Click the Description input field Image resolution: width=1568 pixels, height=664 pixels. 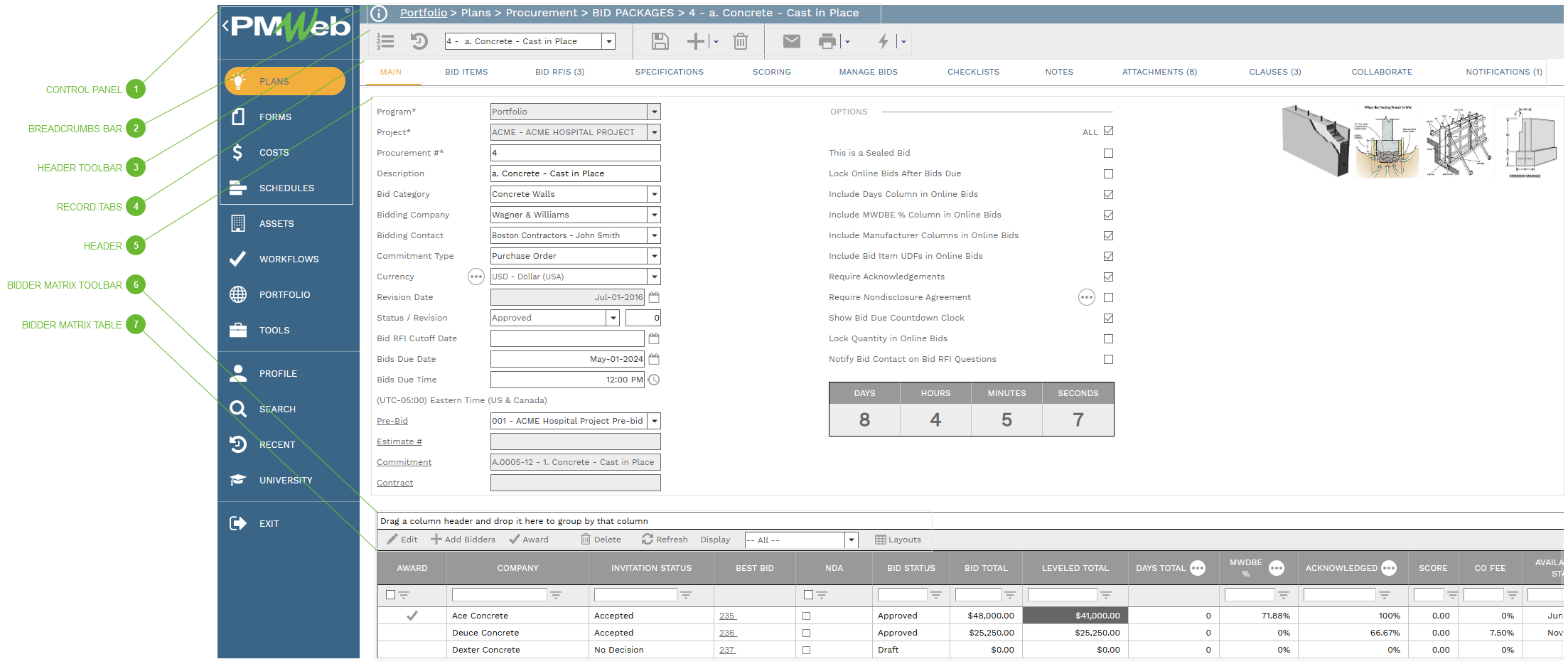click(x=574, y=174)
